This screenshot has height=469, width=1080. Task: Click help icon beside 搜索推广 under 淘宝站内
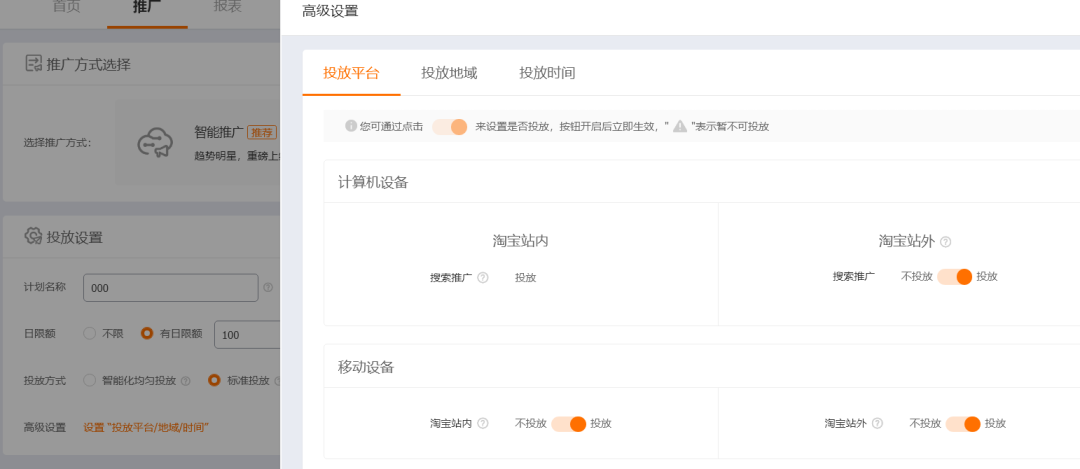click(x=483, y=278)
